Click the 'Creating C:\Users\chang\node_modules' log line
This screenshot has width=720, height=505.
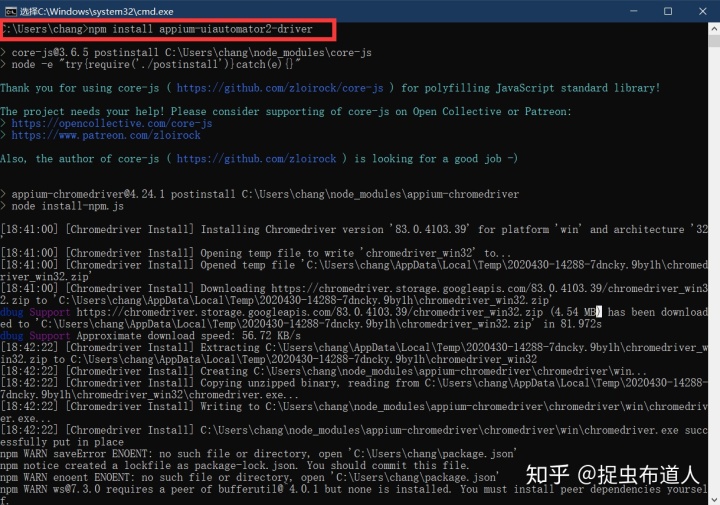click(323, 371)
